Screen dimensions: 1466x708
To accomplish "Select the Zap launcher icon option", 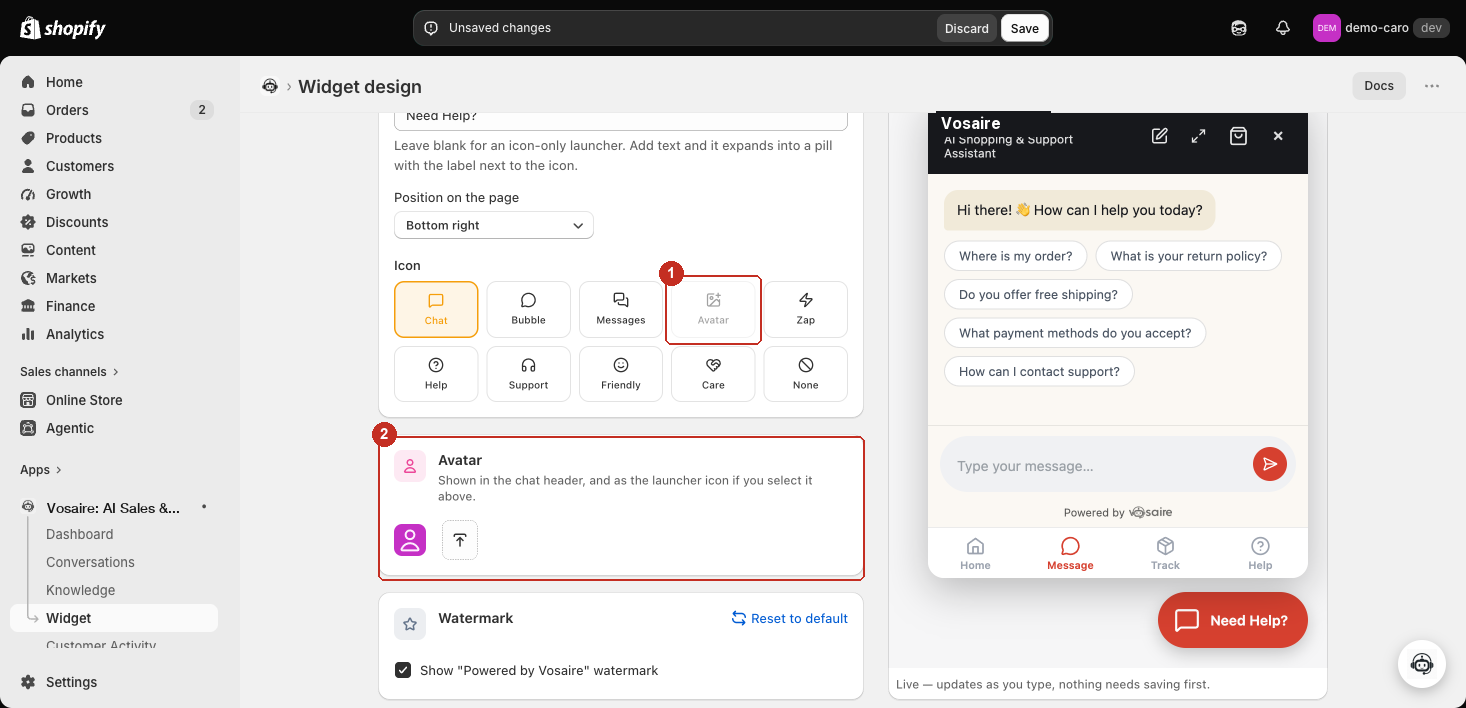I will (806, 309).
